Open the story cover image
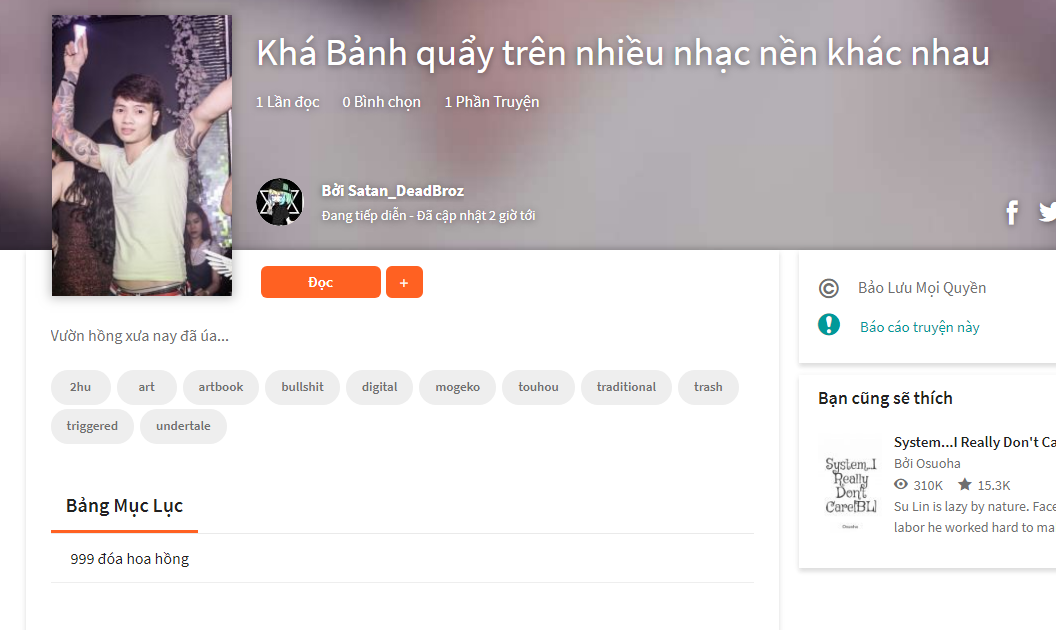The image size is (1056, 630). 142,156
